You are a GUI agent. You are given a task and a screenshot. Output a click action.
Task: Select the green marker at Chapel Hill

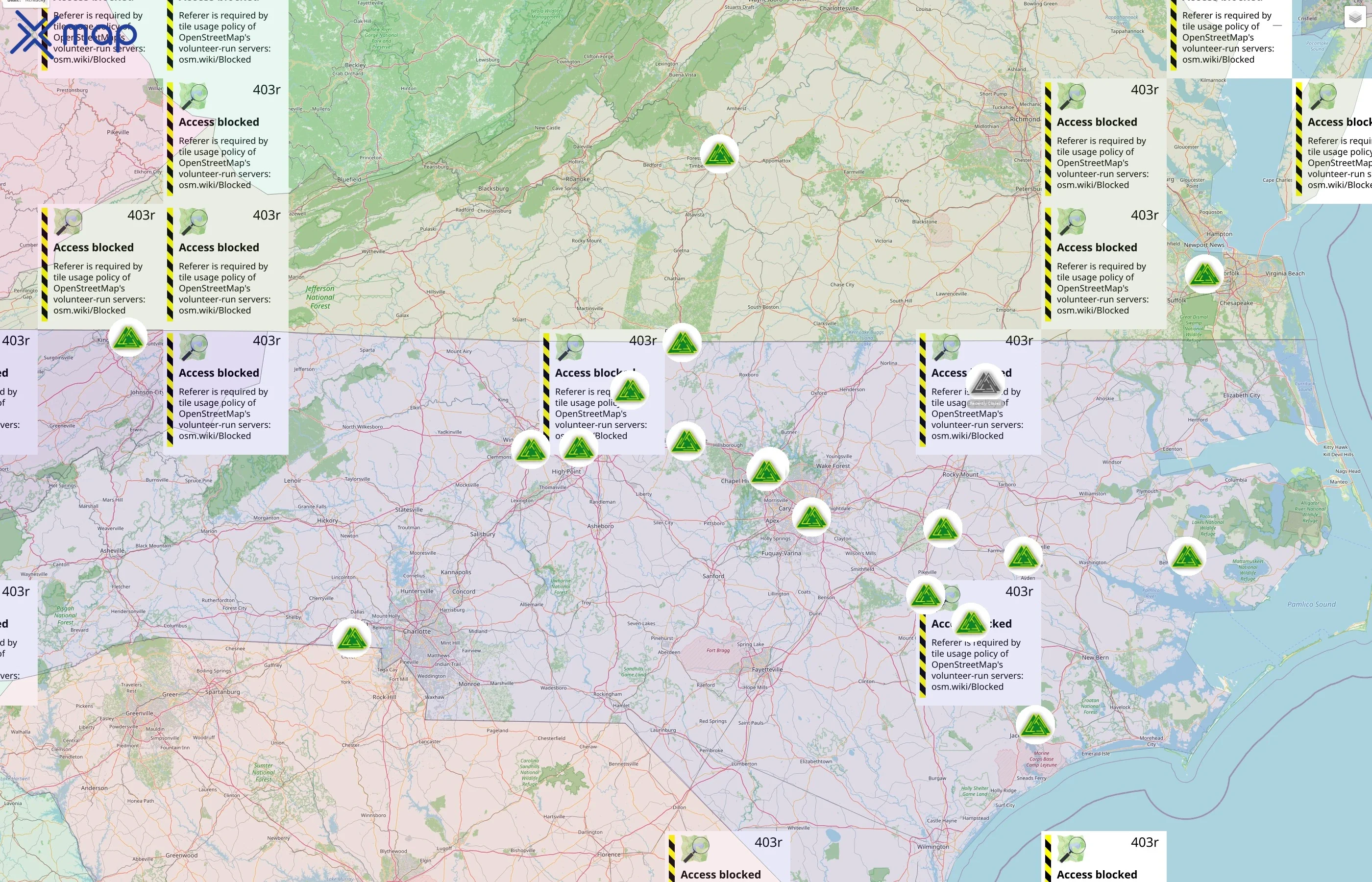(x=767, y=471)
